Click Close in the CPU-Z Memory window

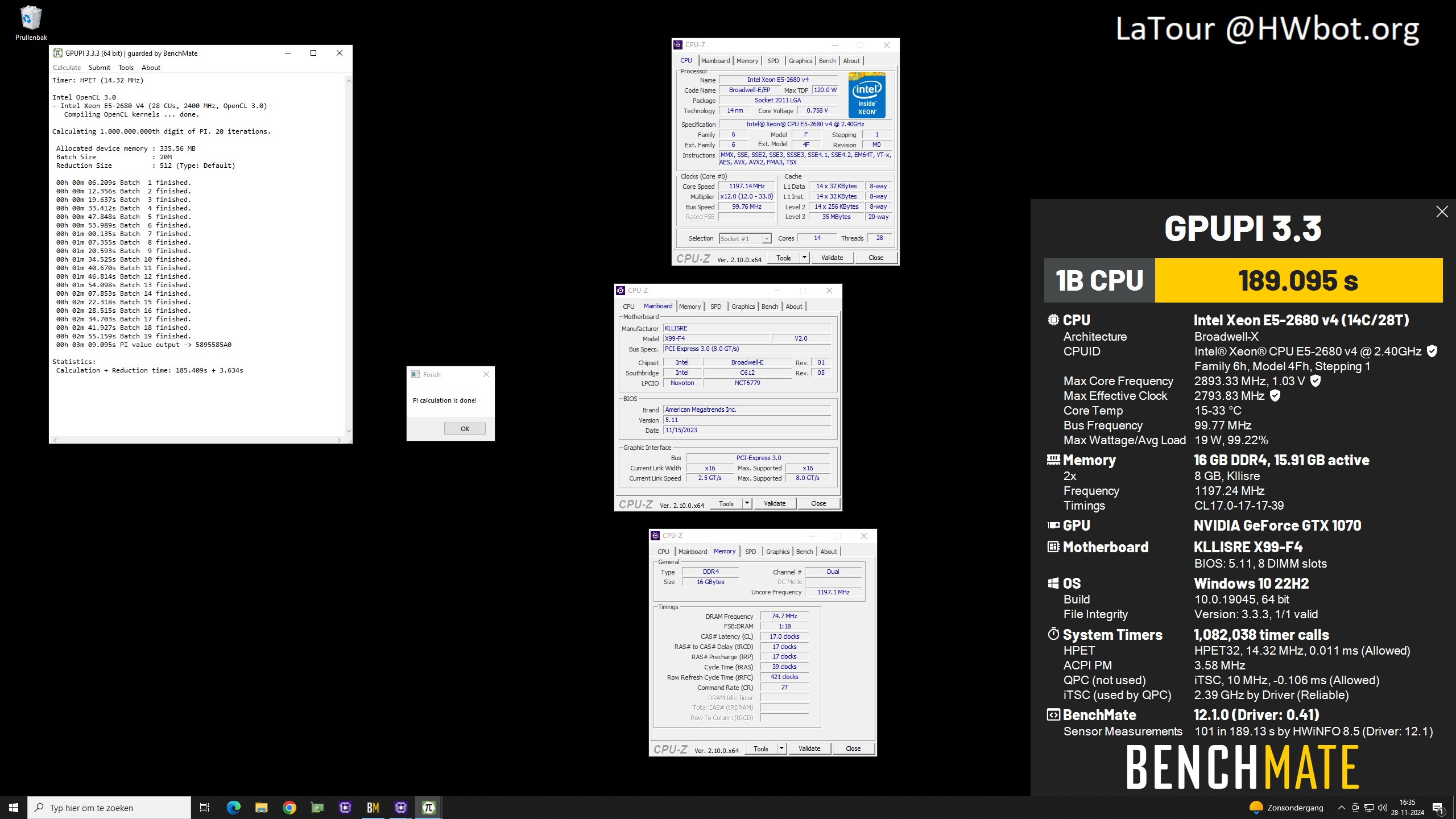point(853,748)
